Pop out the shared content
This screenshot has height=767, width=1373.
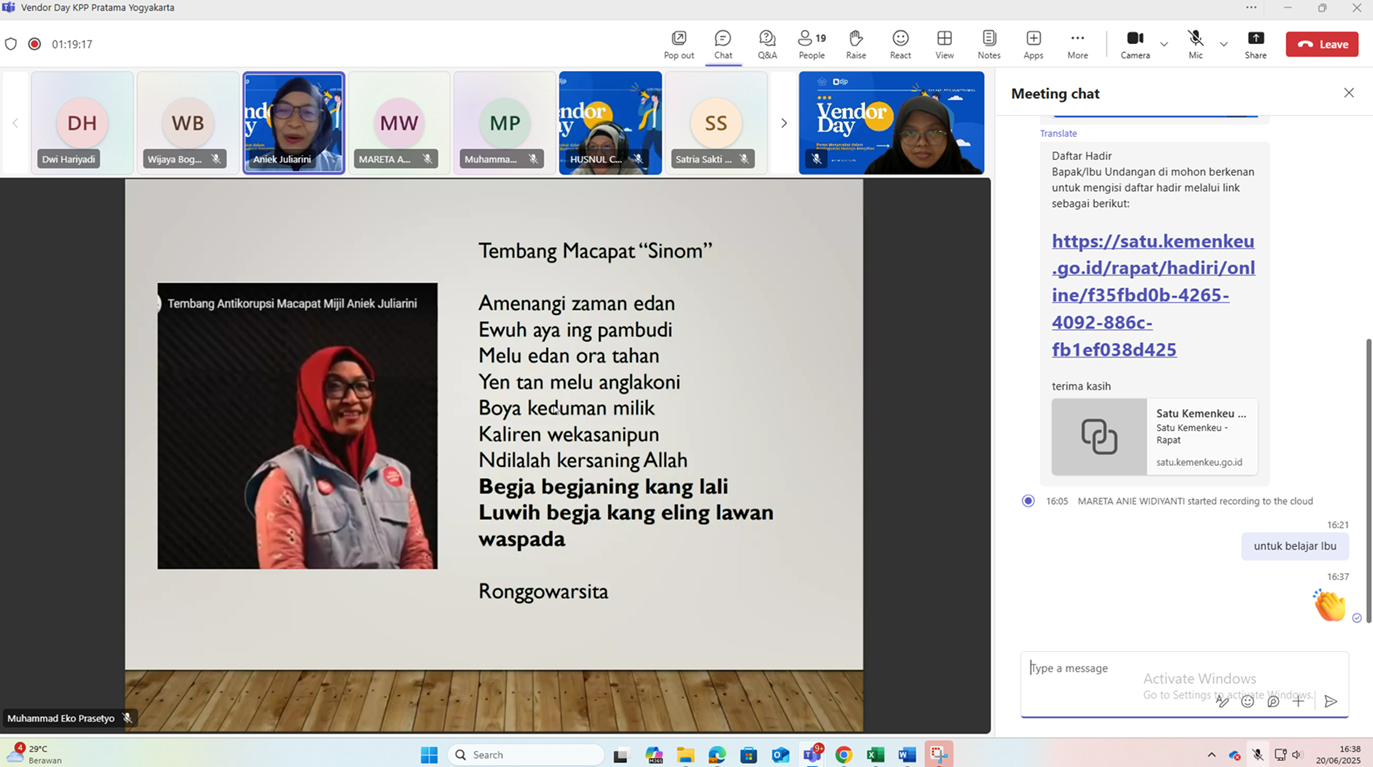pyautogui.click(x=678, y=43)
